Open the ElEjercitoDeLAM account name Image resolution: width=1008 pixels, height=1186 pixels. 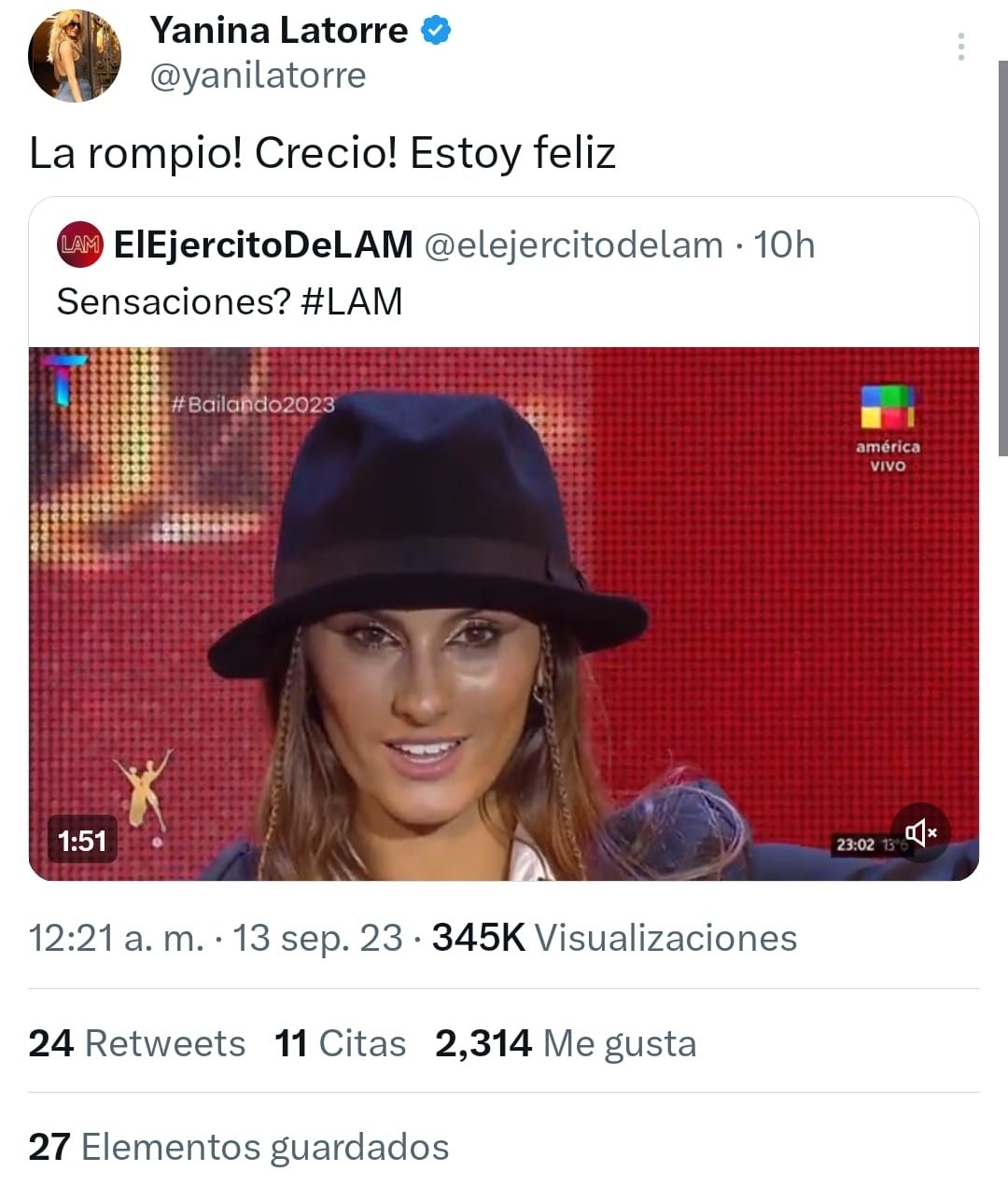coord(263,244)
